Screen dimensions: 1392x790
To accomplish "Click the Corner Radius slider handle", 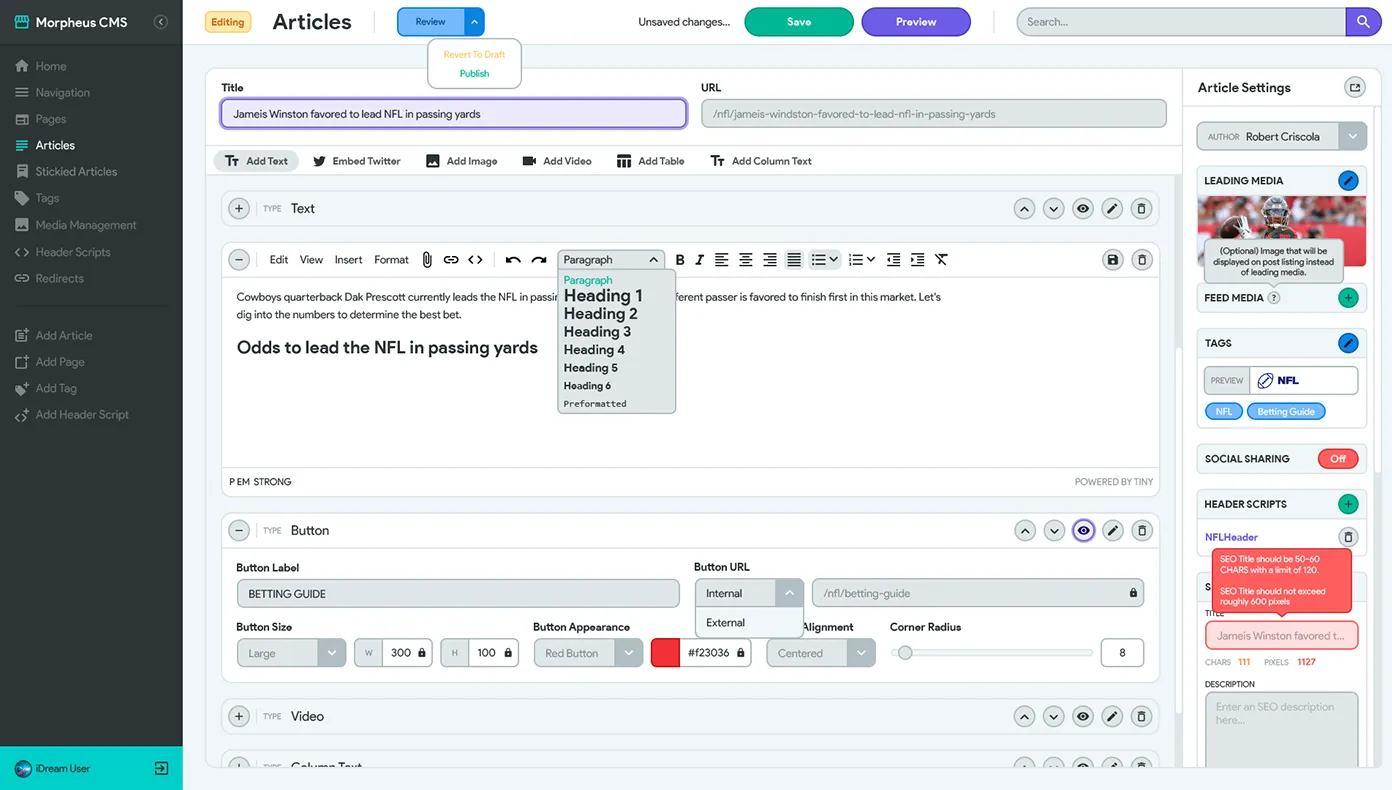I will [905, 653].
